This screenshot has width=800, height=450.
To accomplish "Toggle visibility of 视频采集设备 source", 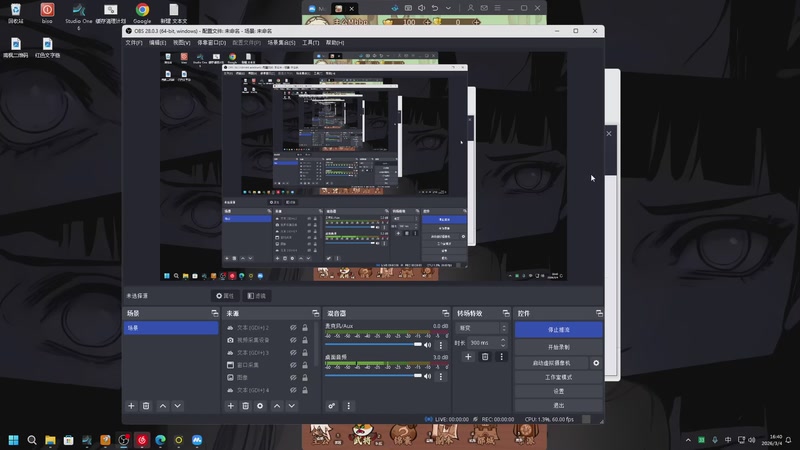I will coord(293,340).
